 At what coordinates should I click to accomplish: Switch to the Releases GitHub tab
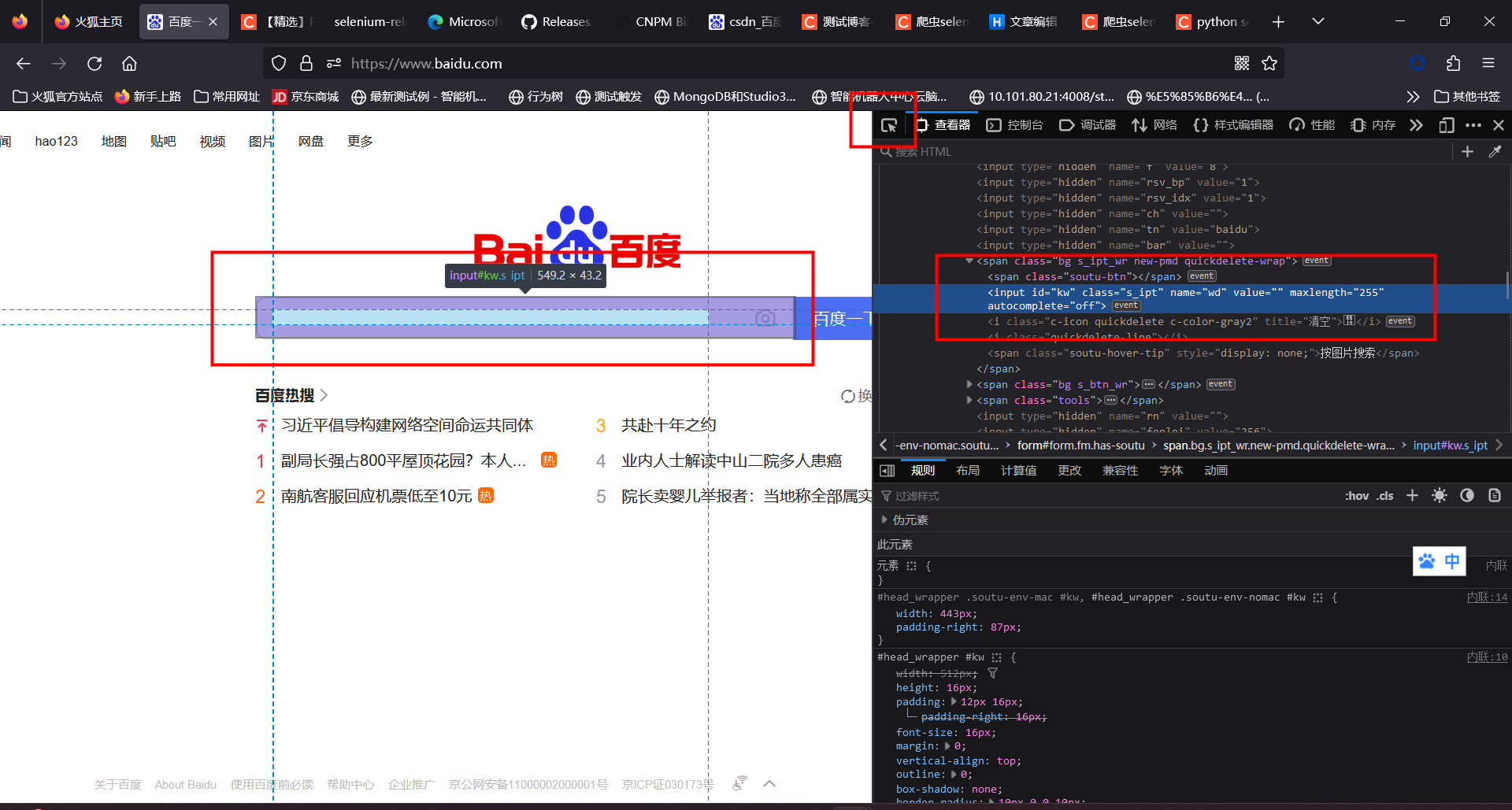click(x=556, y=21)
